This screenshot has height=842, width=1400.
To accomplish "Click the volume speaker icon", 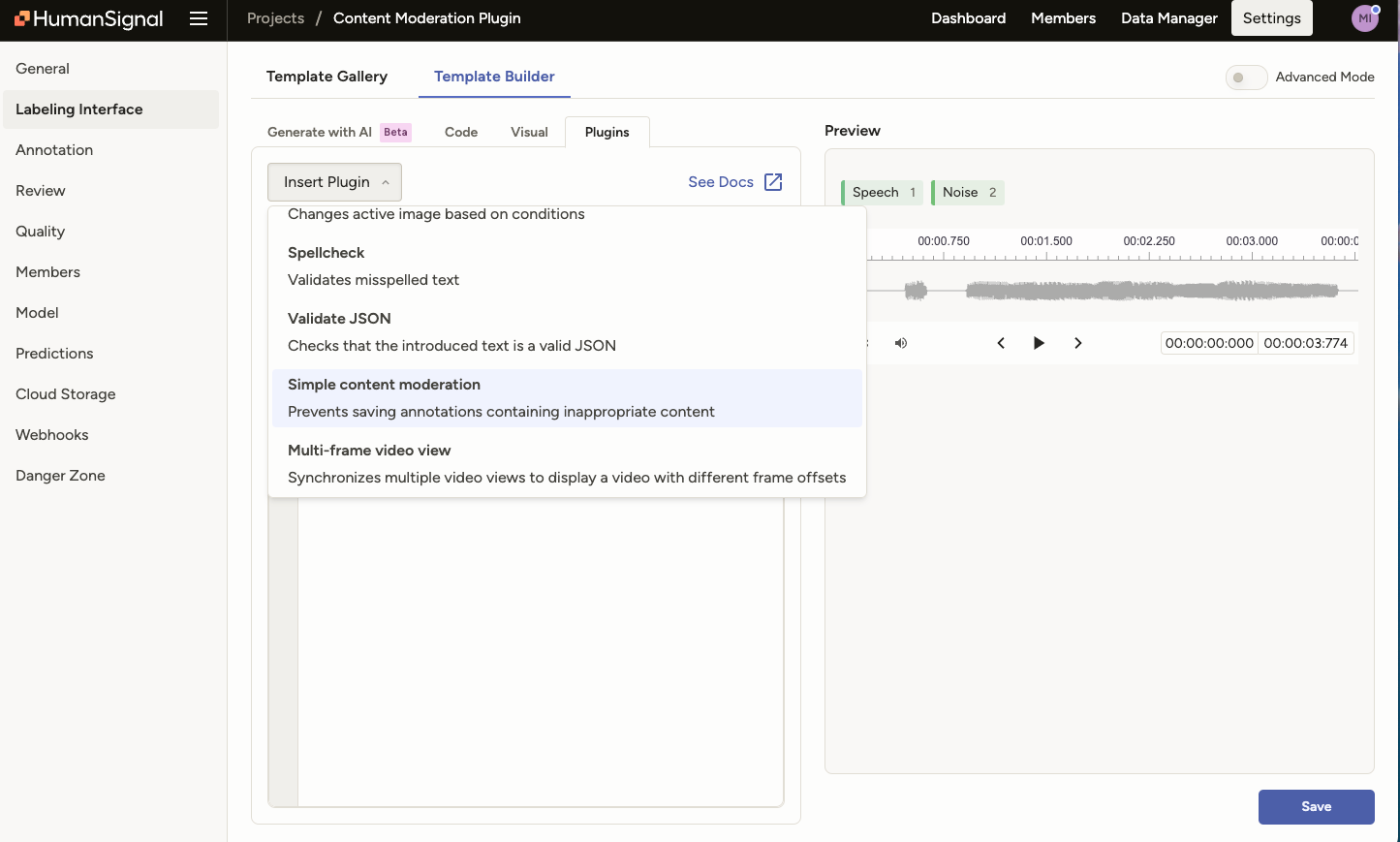I will (901, 343).
